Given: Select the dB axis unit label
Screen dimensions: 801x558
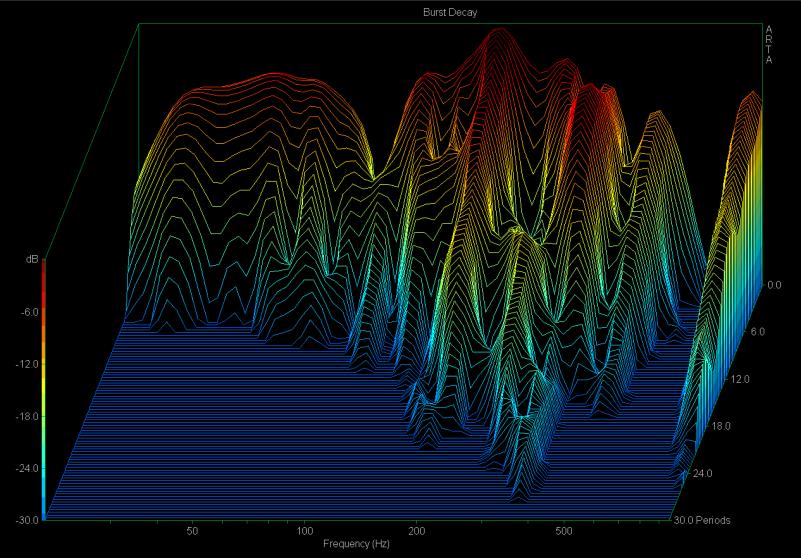Looking at the screenshot, I should click(x=32, y=260).
